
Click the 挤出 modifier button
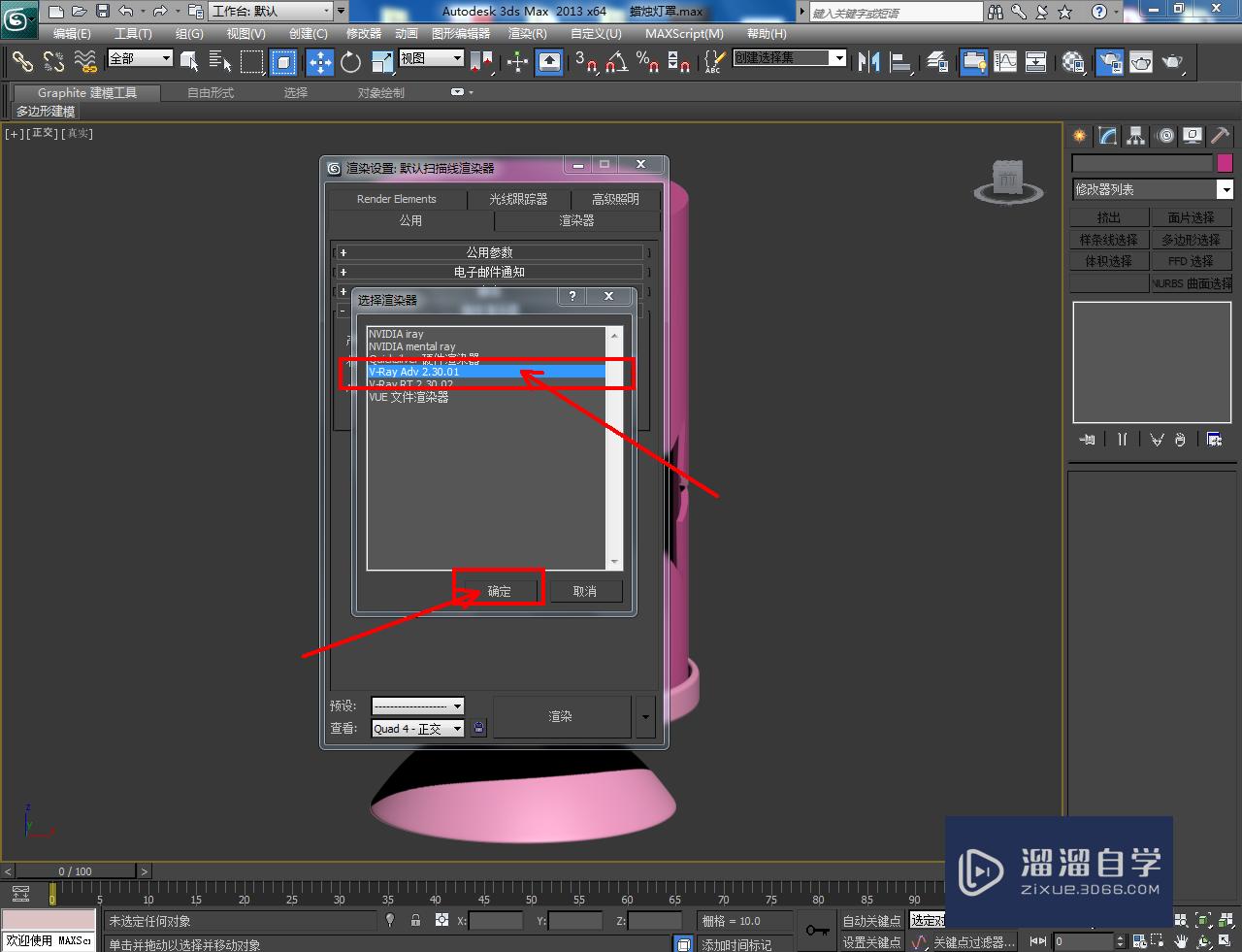pyautogui.click(x=1109, y=217)
